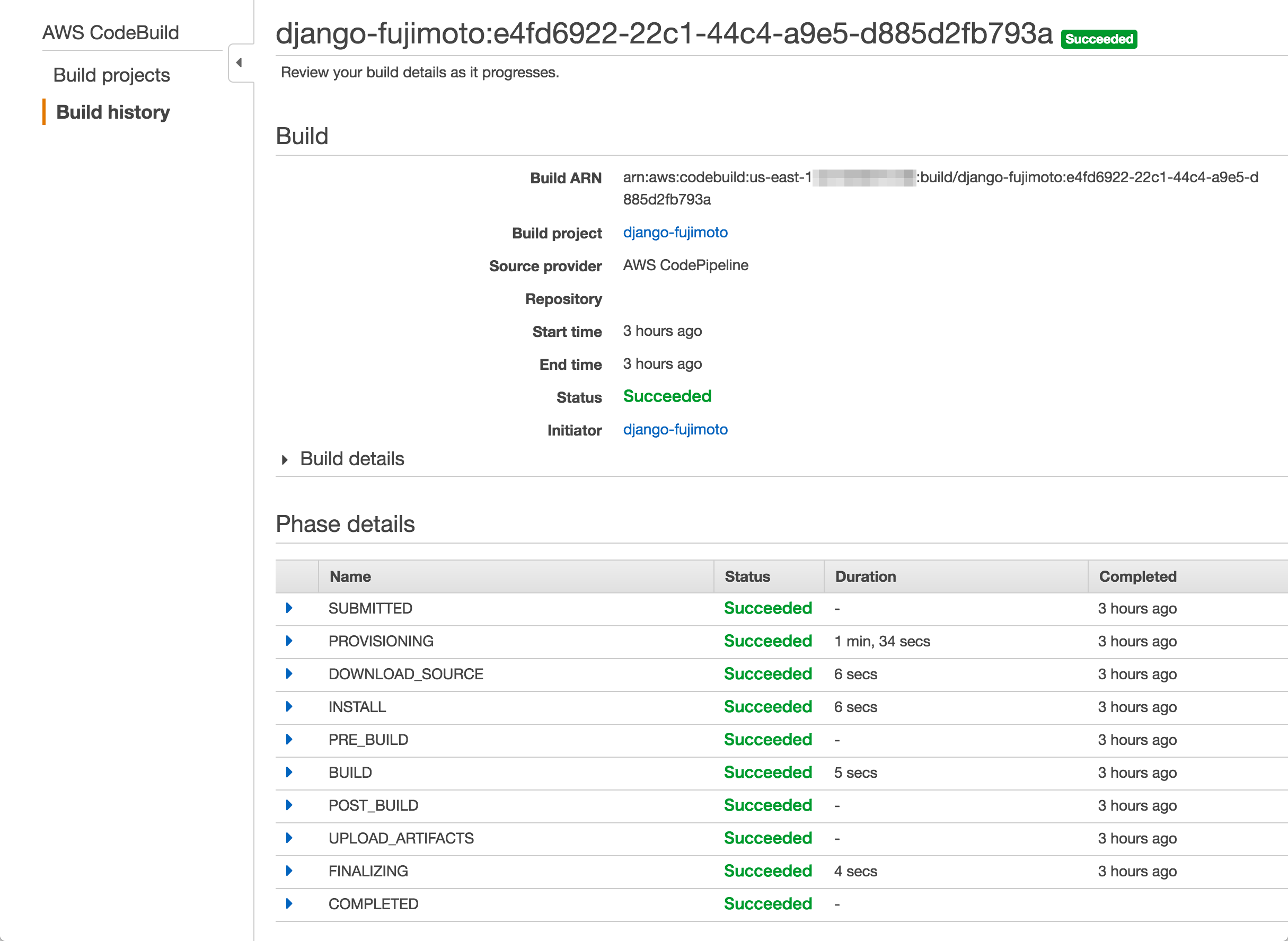Expand the PRE_BUILD phase details
Image resolution: width=1288 pixels, height=941 pixels.
(289, 739)
